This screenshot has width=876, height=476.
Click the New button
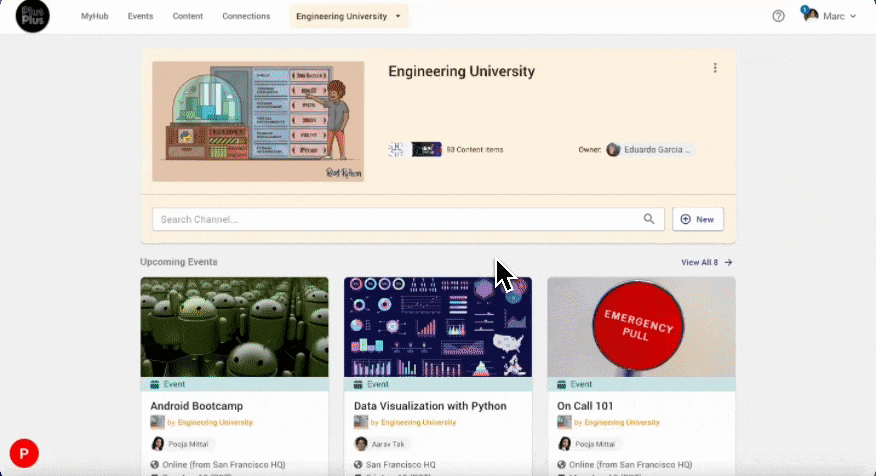(x=698, y=219)
